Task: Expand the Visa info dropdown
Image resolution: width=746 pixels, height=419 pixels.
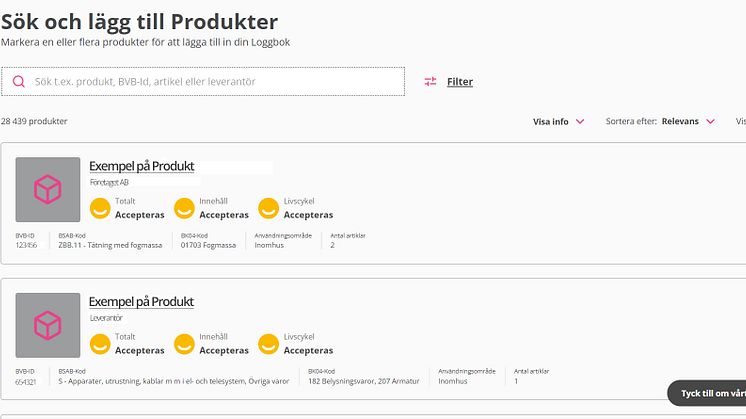Action: 558,121
